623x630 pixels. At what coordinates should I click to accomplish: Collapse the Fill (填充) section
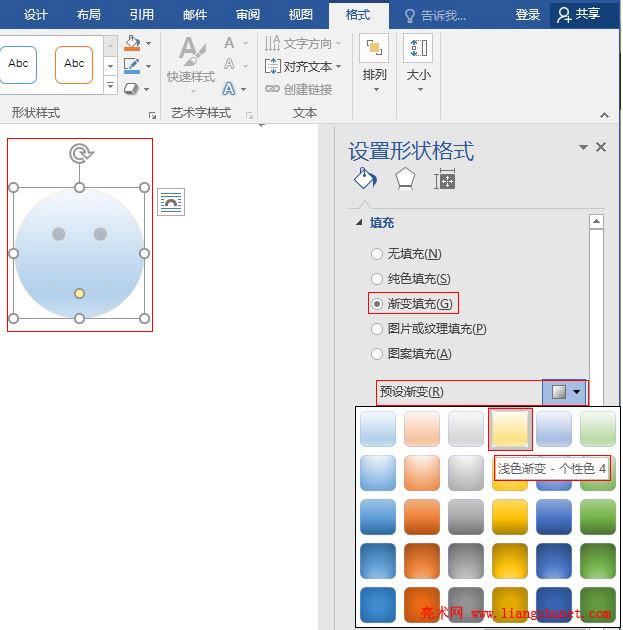[x=359, y=223]
